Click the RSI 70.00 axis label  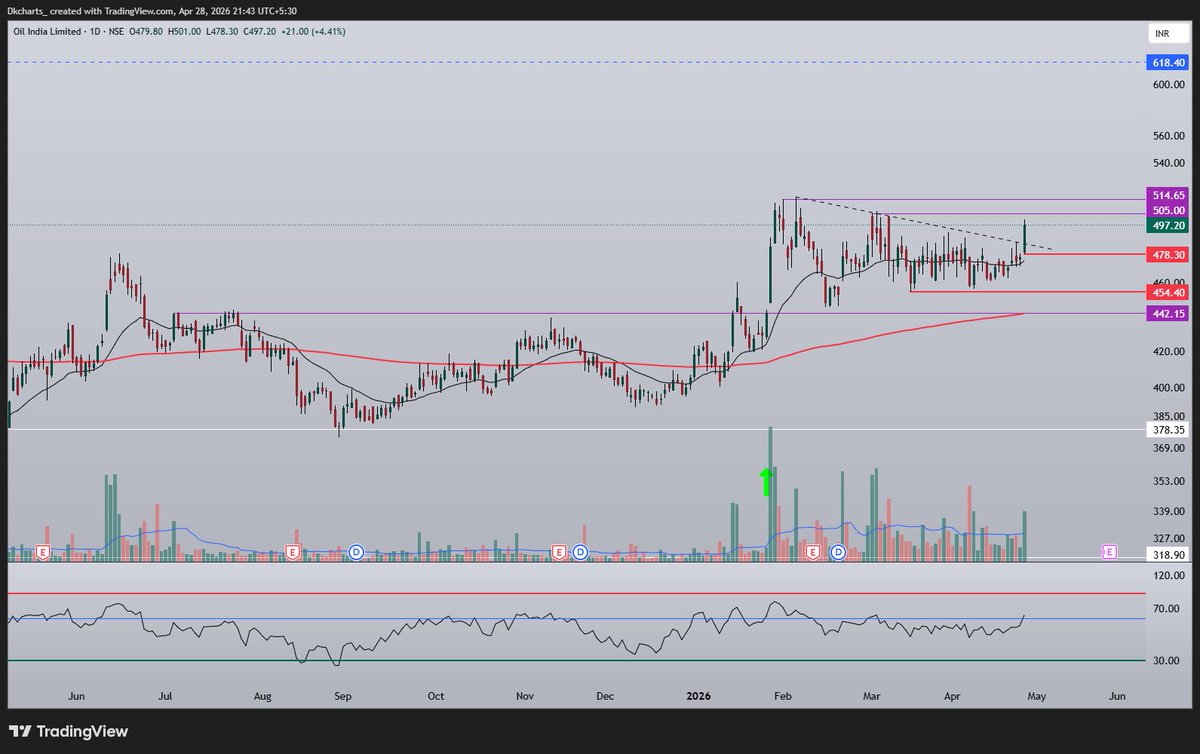(x=1168, y=609)
